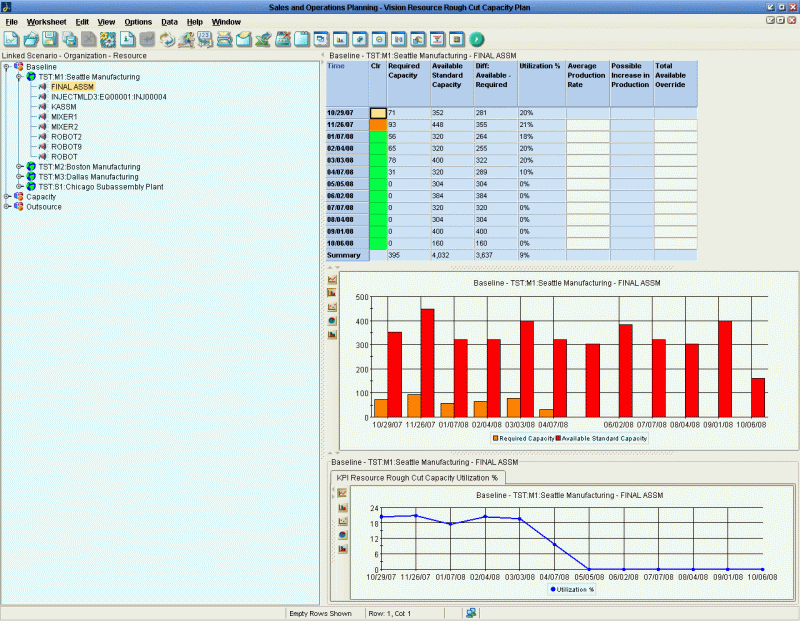Click the Utilization % column header
The width and height of the screenshot is (800, 621).
coord(542,84)
